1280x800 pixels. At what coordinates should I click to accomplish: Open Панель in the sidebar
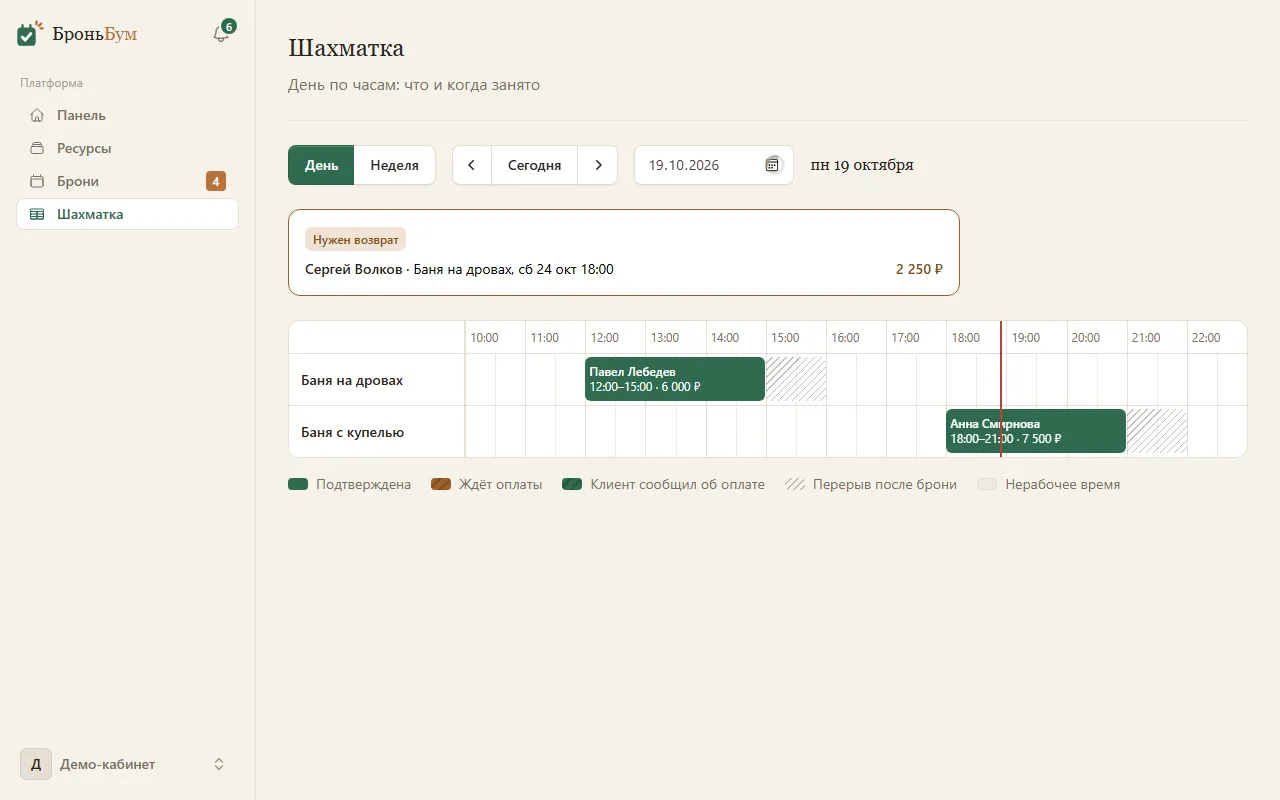pos(127,115)
